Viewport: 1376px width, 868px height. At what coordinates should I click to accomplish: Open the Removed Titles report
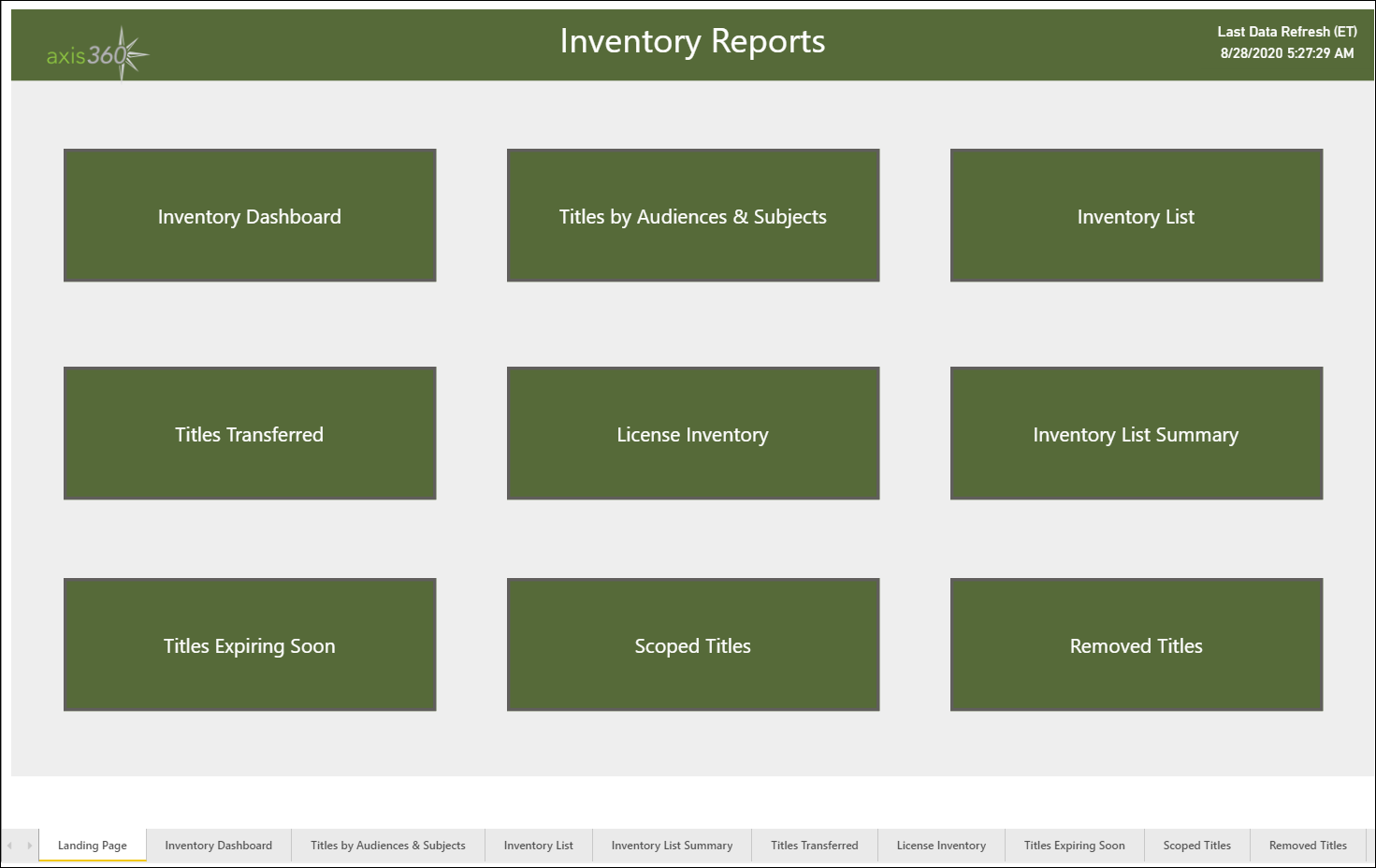[x=1136, y=644]
